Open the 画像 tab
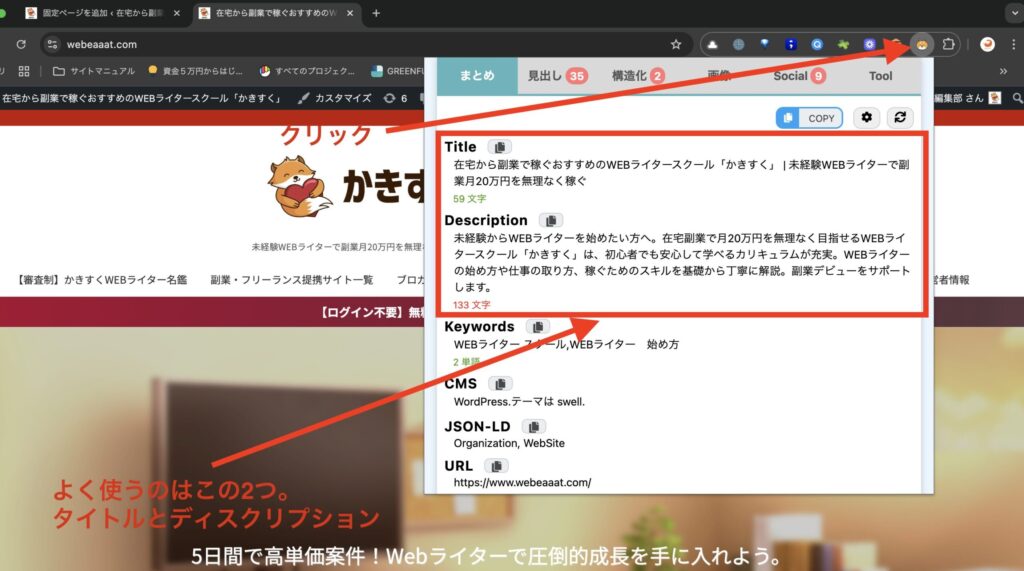The width and height of the screenshot is (1024, 571). tap(719, 76)
